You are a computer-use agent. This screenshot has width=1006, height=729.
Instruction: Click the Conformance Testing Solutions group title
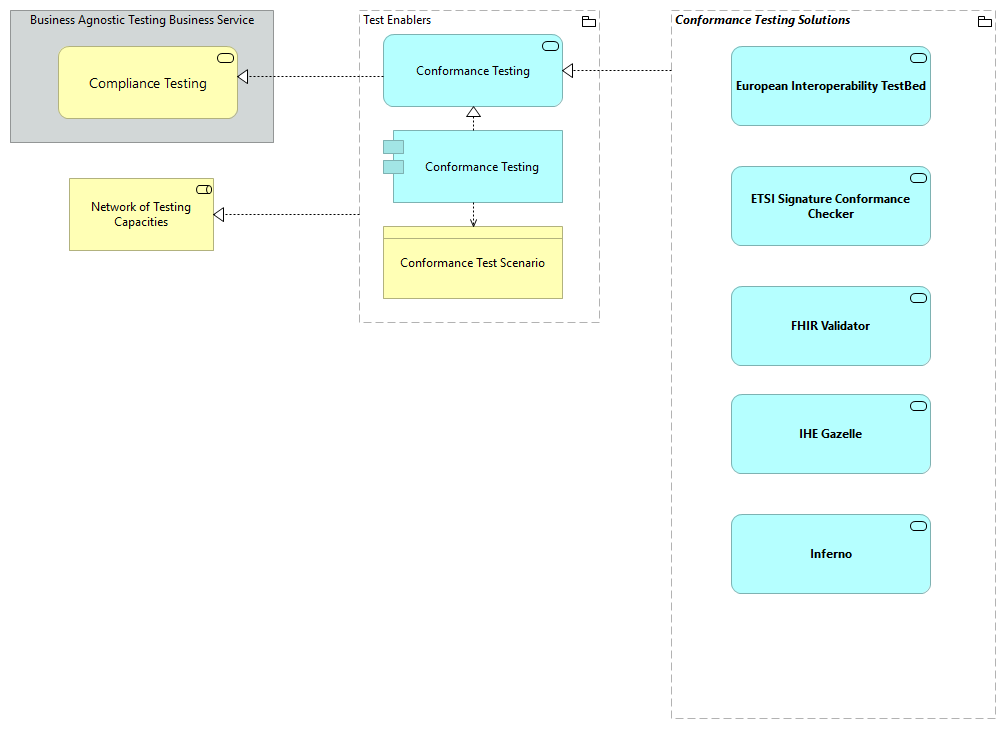762,20
